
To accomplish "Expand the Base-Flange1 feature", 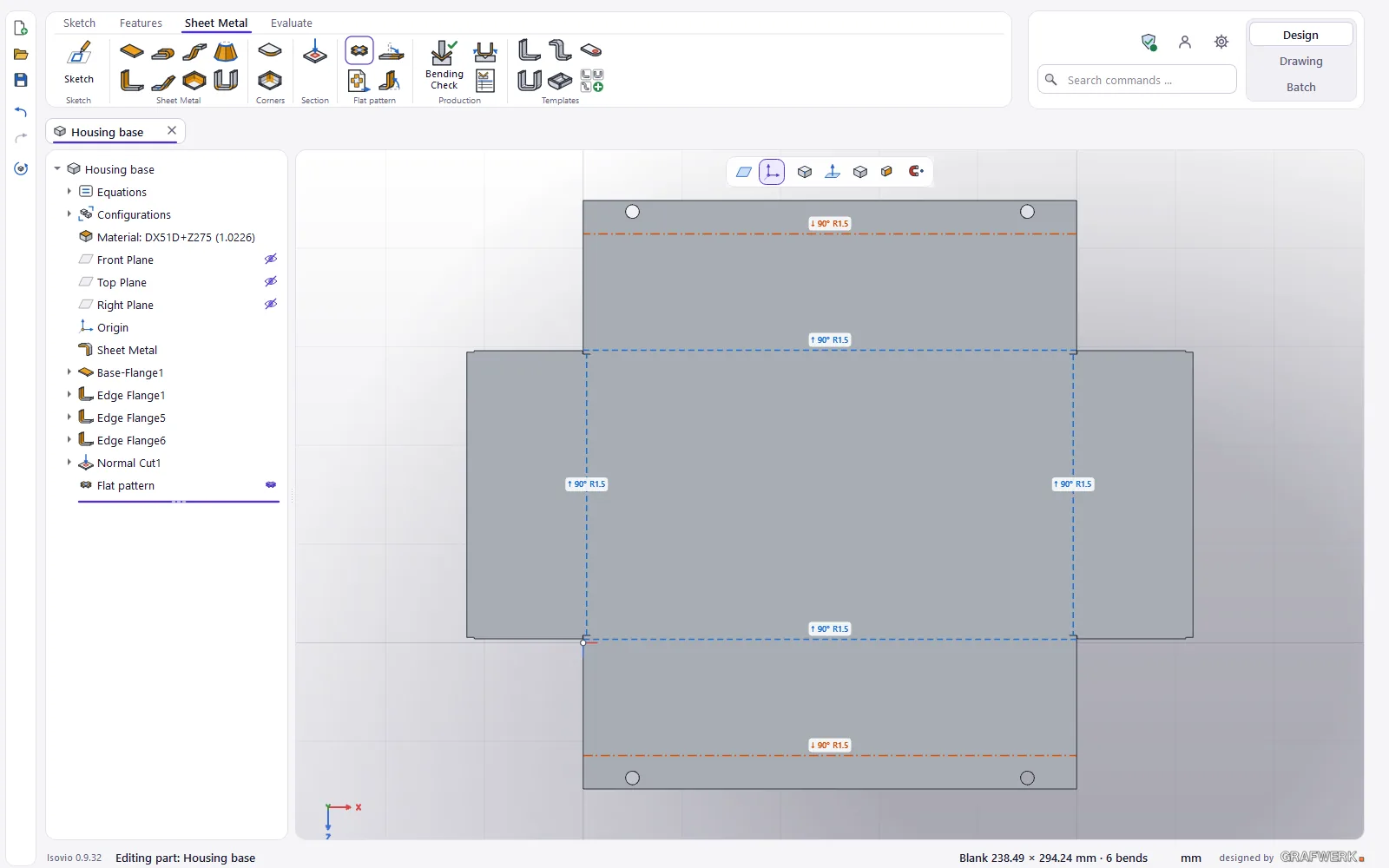I will pos(69,372).
